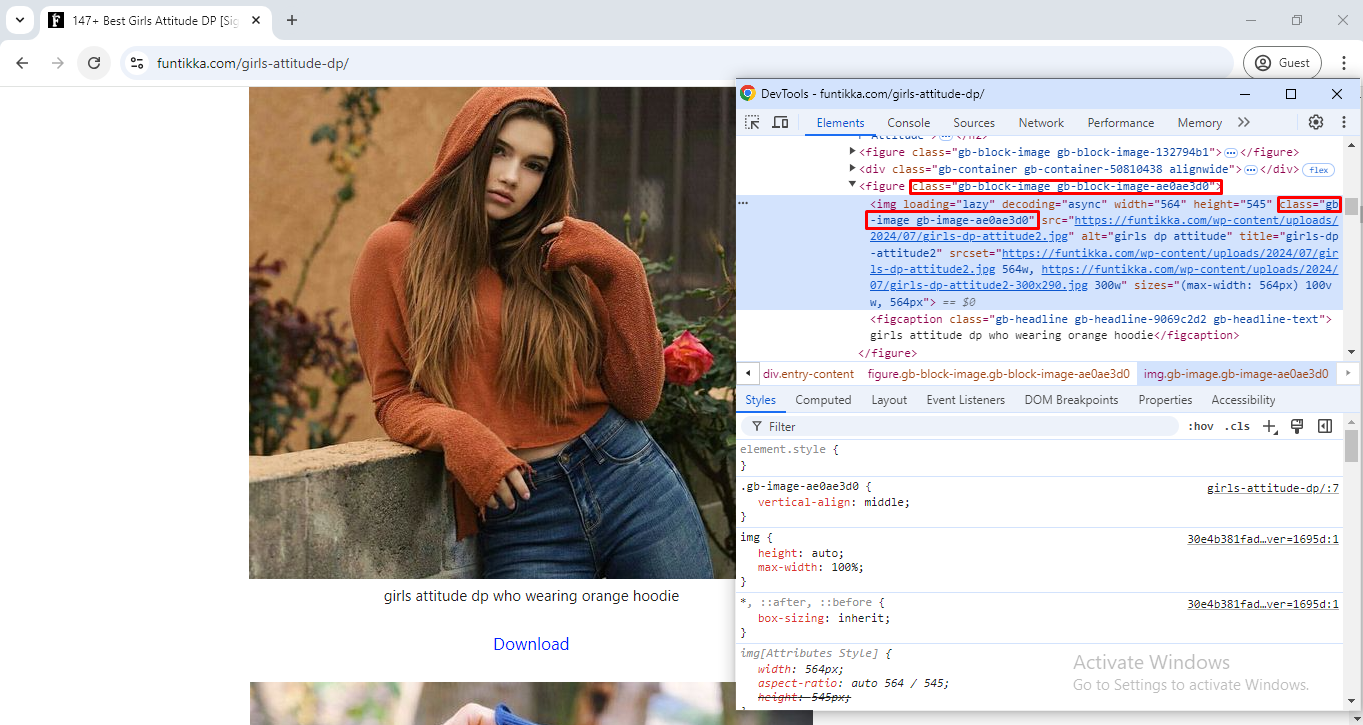Click the girl in orange hoodie image
The width and height of the screenshot is (1363, 725).
[492, 332]
